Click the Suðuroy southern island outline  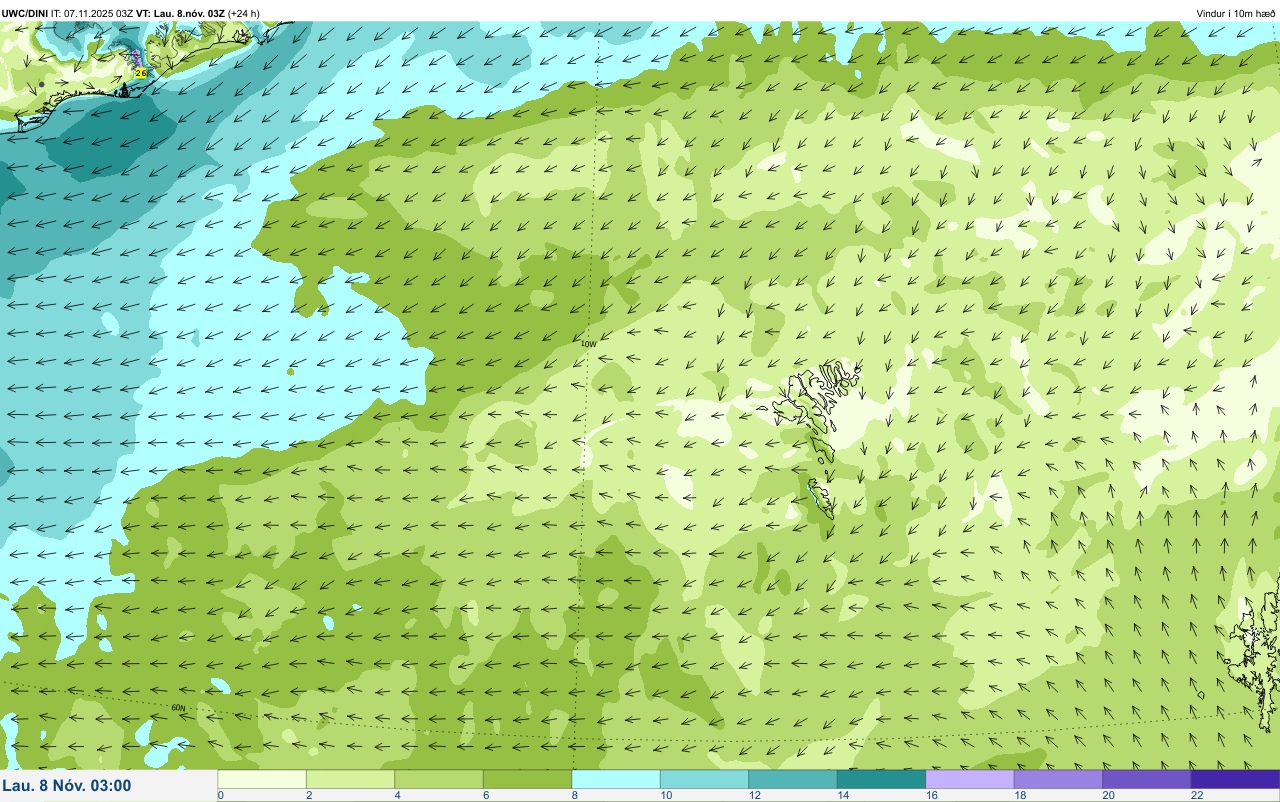[822, 500]
